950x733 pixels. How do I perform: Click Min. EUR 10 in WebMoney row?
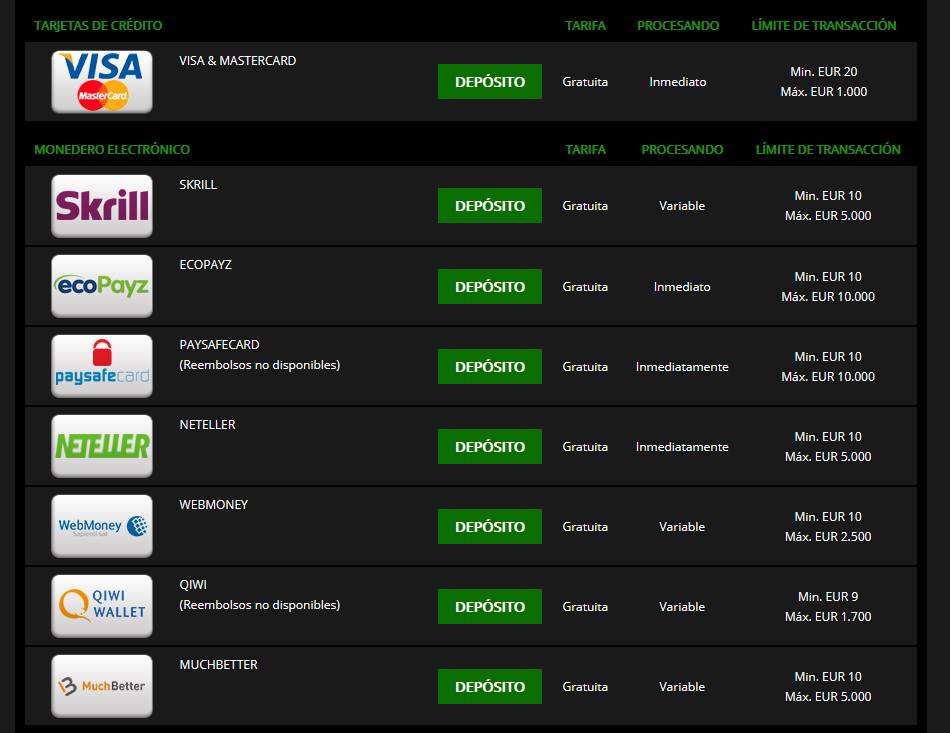tap(828, 517)
